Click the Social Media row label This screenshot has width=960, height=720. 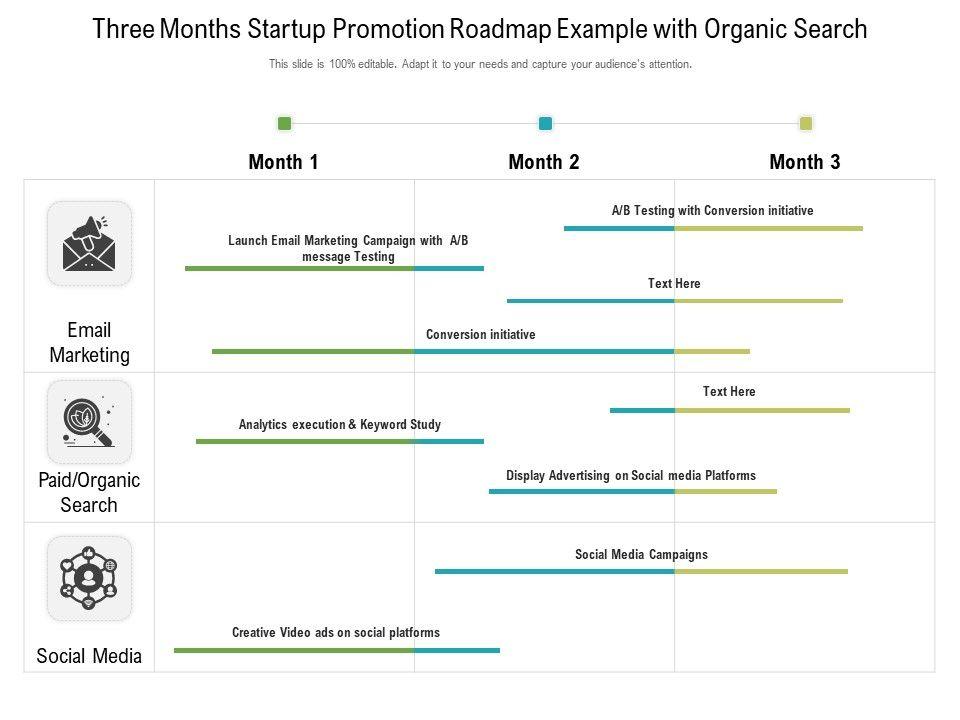point(89,656)
